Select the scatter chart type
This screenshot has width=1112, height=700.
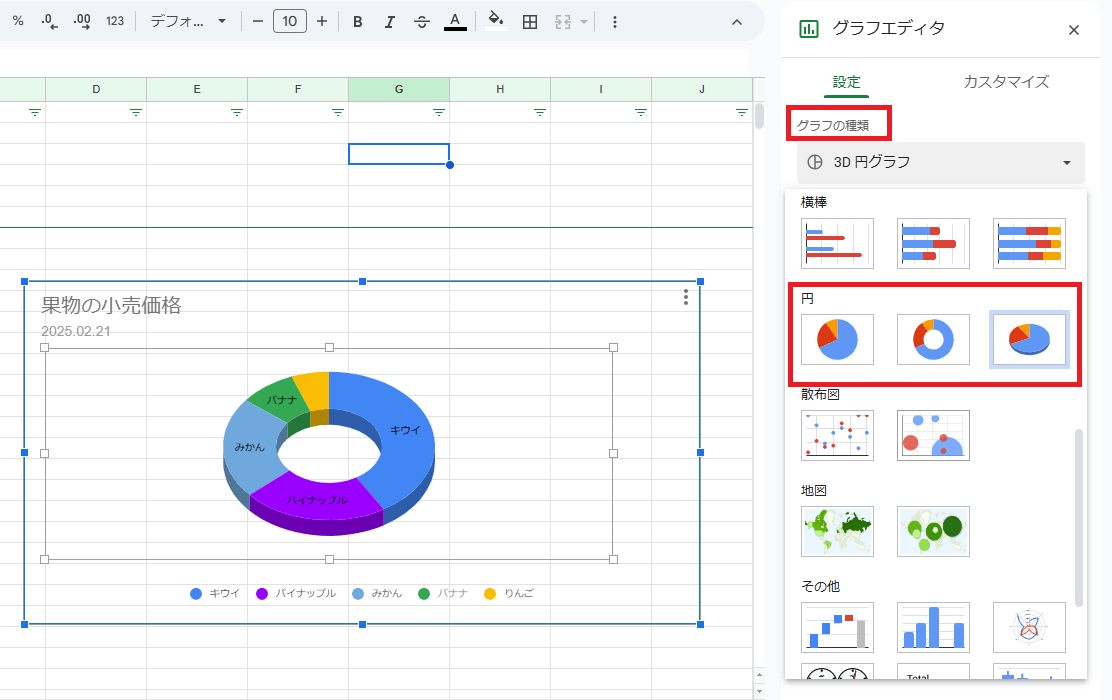[x=837, y=435]
